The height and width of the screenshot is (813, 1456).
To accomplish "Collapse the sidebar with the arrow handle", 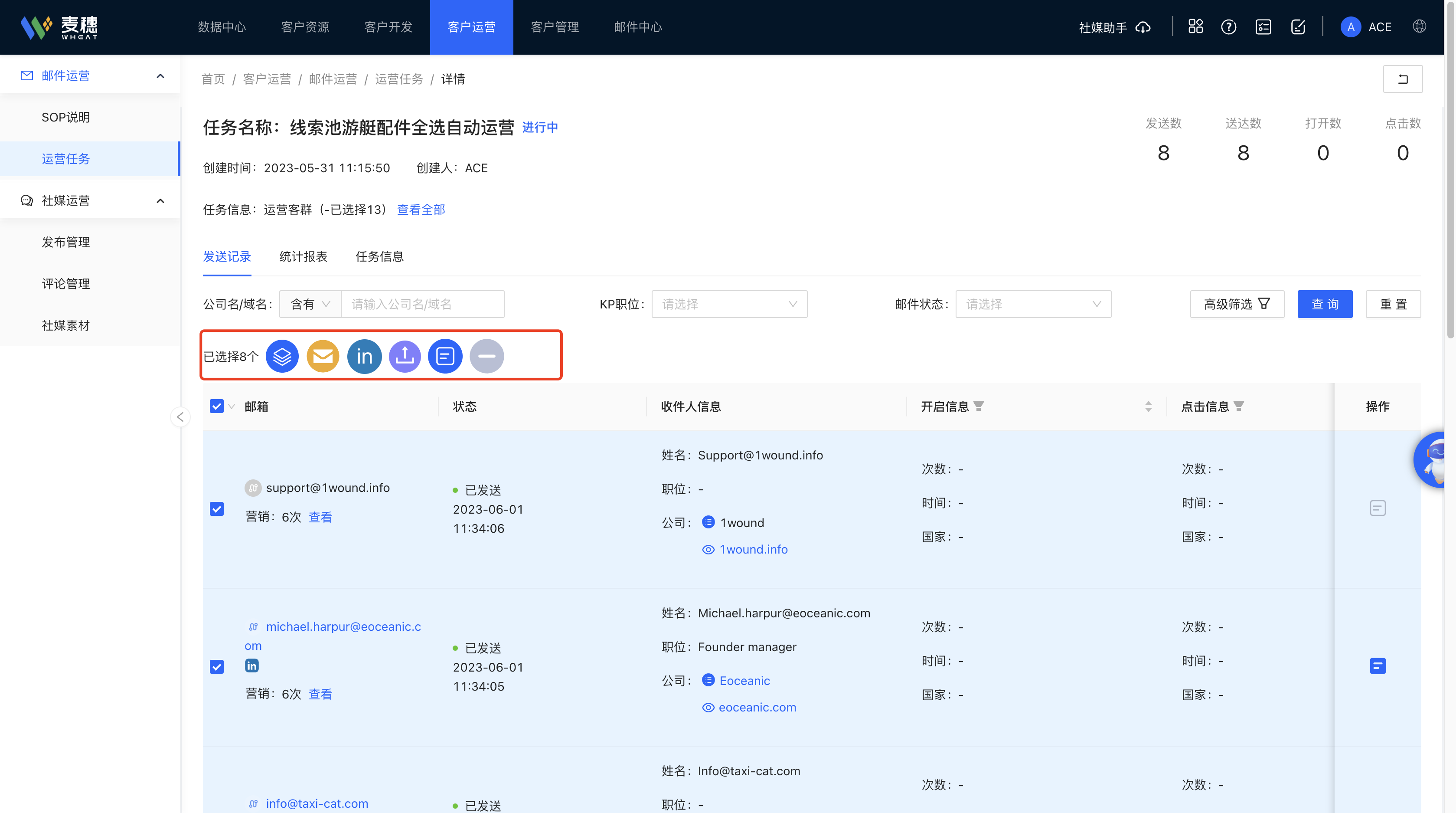I will 180,416.
